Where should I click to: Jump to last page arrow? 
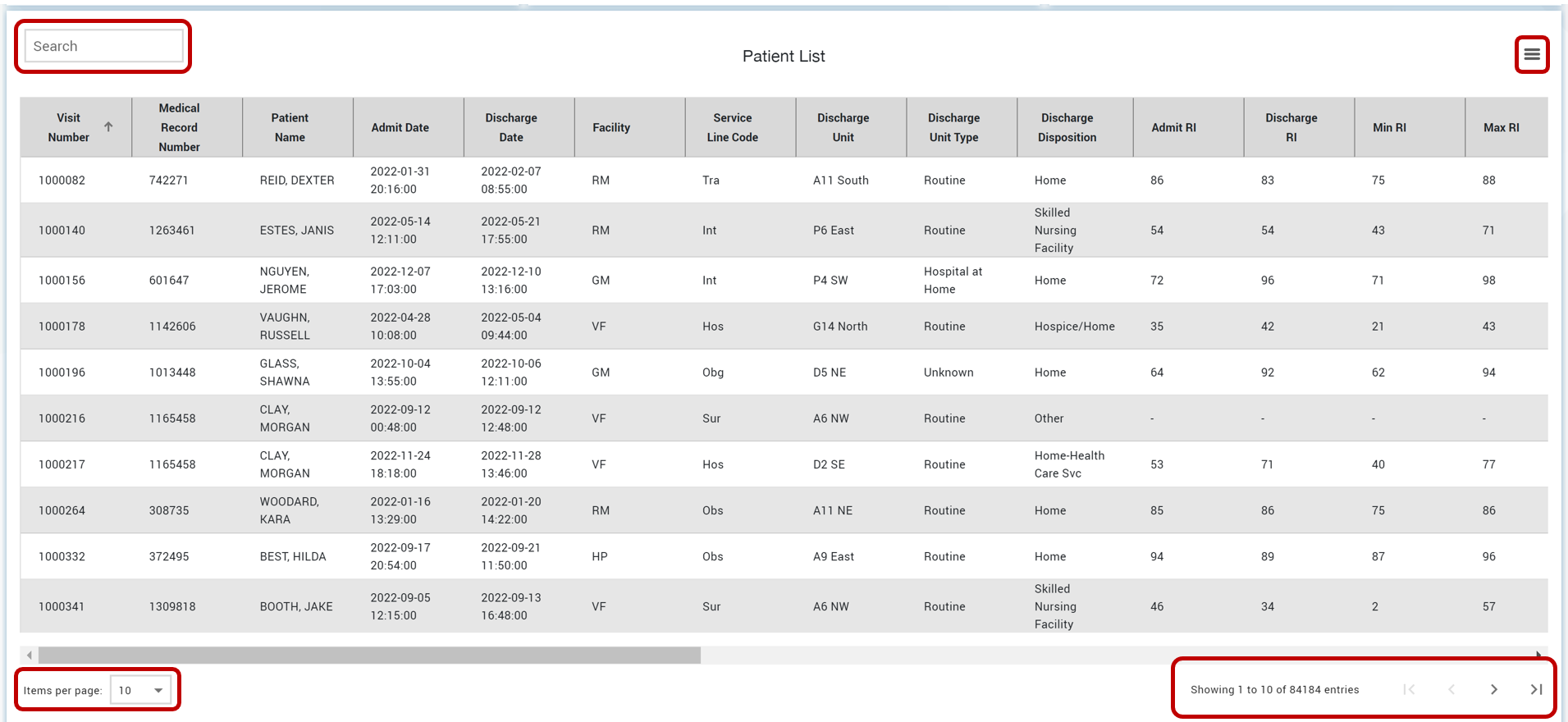coord(1536,690)
